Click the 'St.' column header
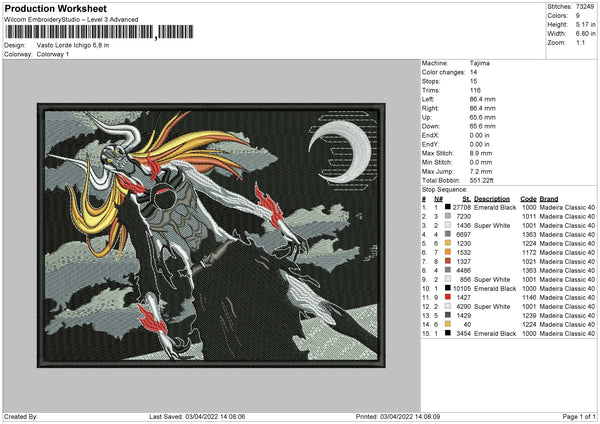The width and height of the screenshot is (600, 424). 466,199
